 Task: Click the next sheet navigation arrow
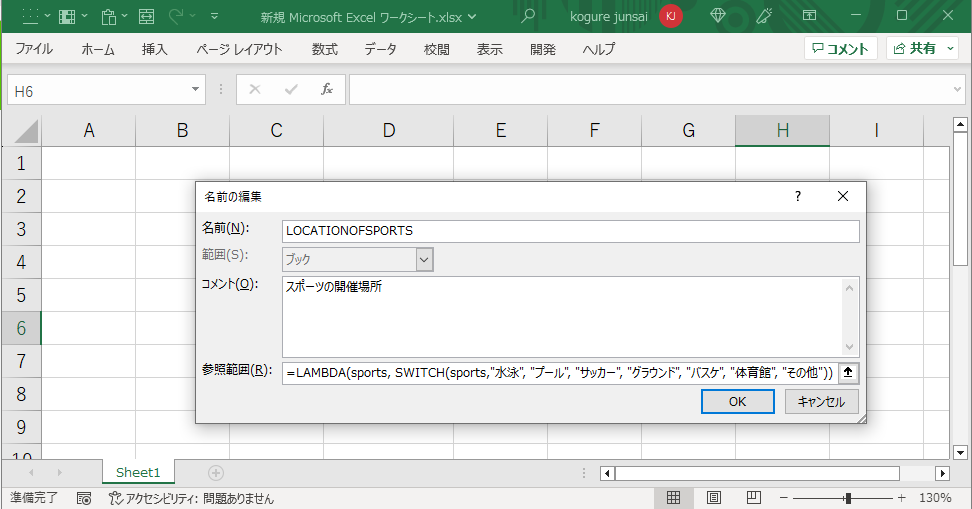60,473
